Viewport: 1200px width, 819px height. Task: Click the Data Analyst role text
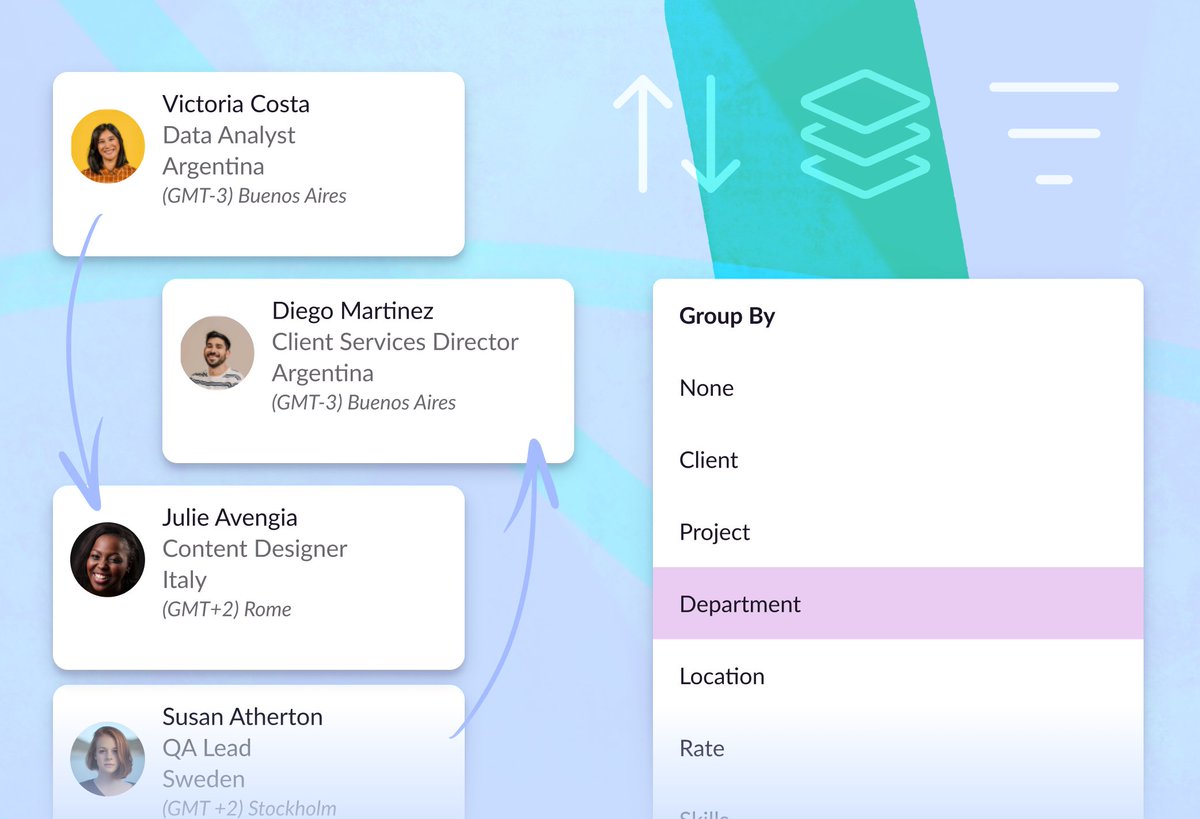(x=229, y=135)
